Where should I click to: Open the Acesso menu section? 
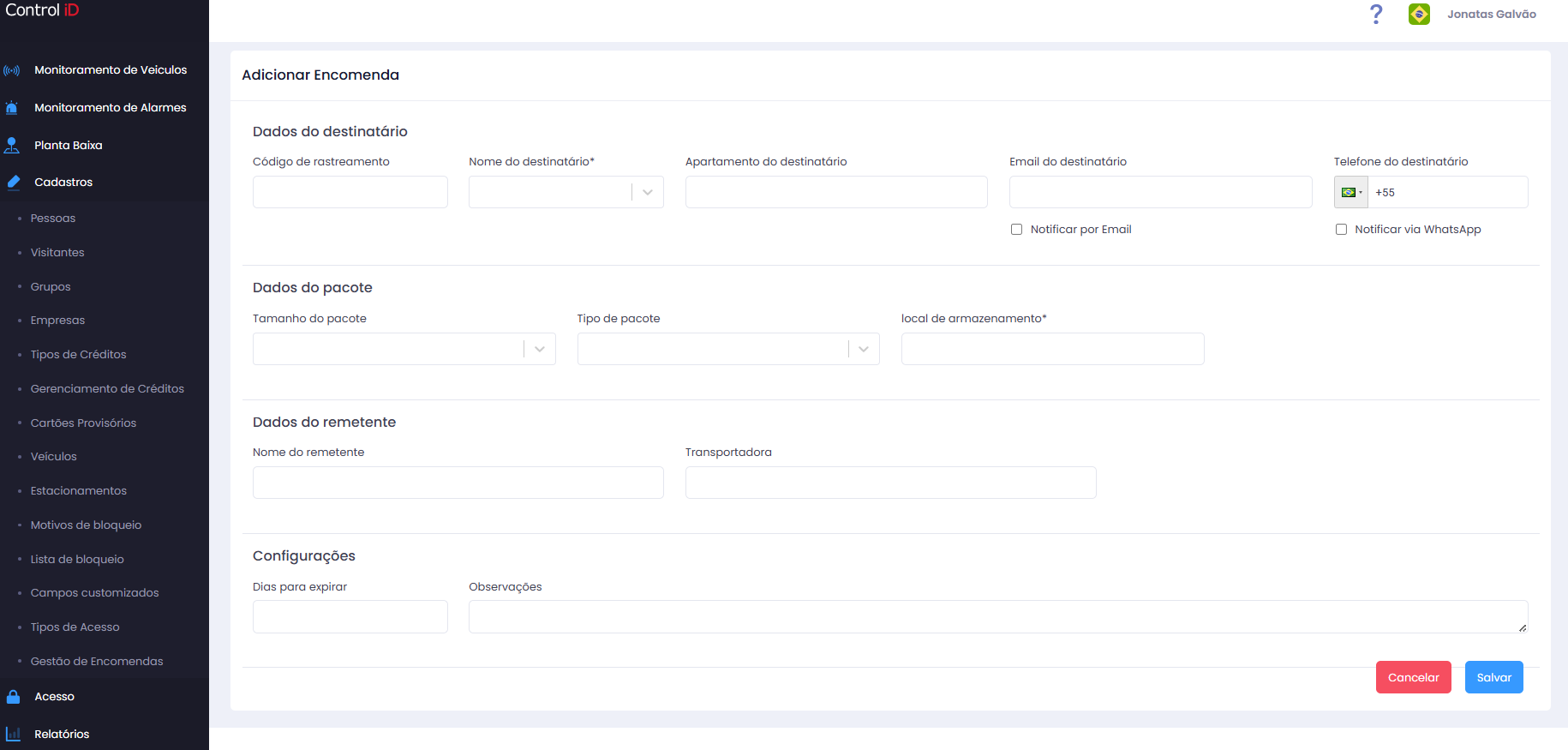(x=55, y=697)
